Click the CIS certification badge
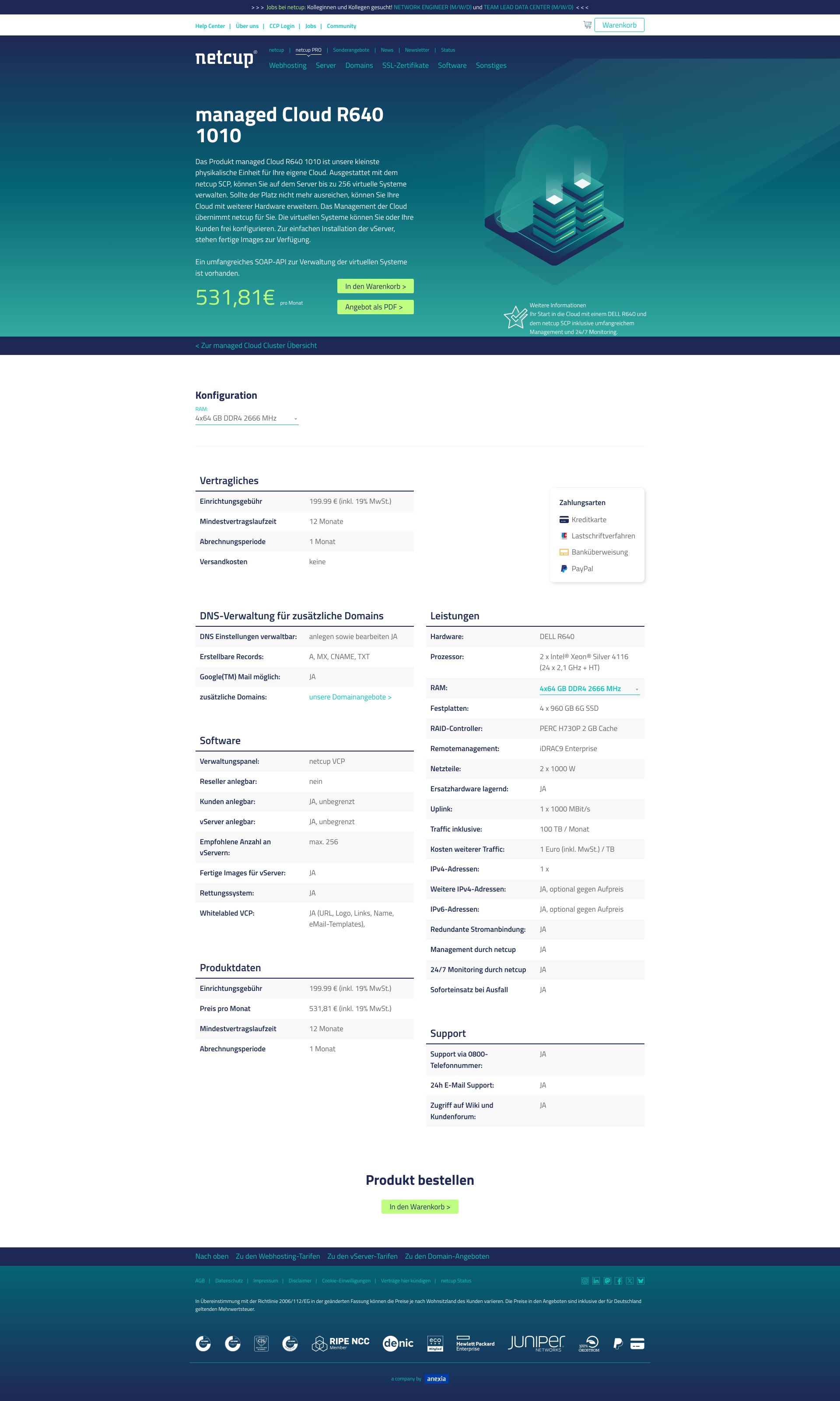This screenshot has width=840, height=1401. pos(261,1343)
